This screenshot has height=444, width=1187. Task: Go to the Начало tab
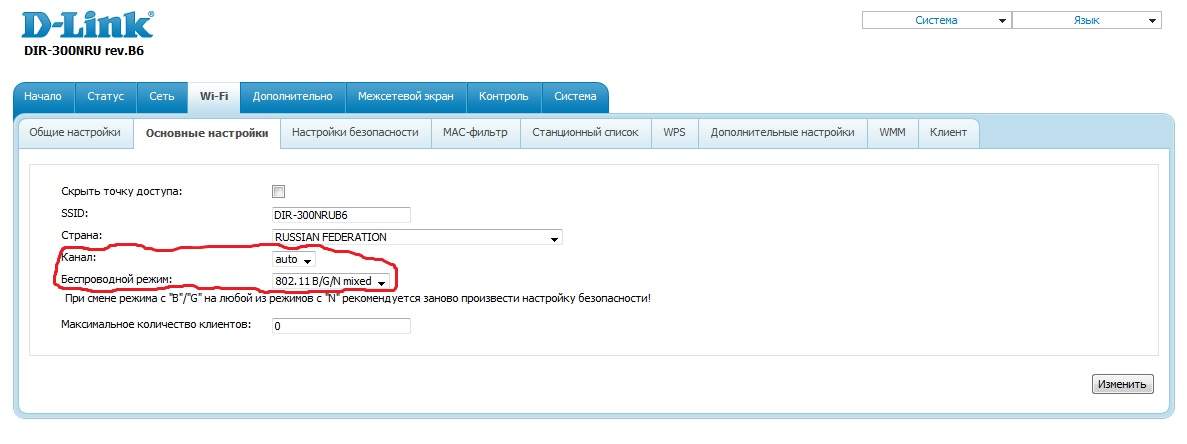point(43,96)
